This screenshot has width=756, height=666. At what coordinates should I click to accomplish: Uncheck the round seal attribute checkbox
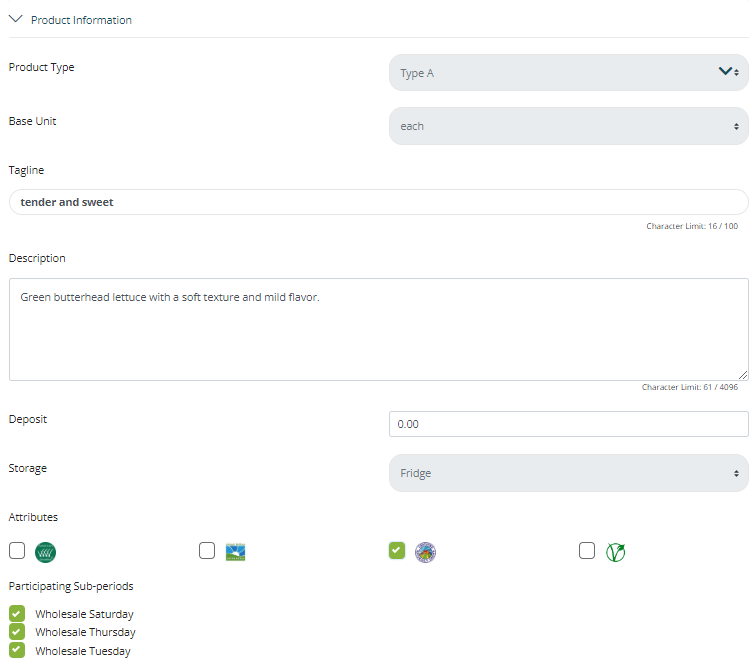click(397, 550)
